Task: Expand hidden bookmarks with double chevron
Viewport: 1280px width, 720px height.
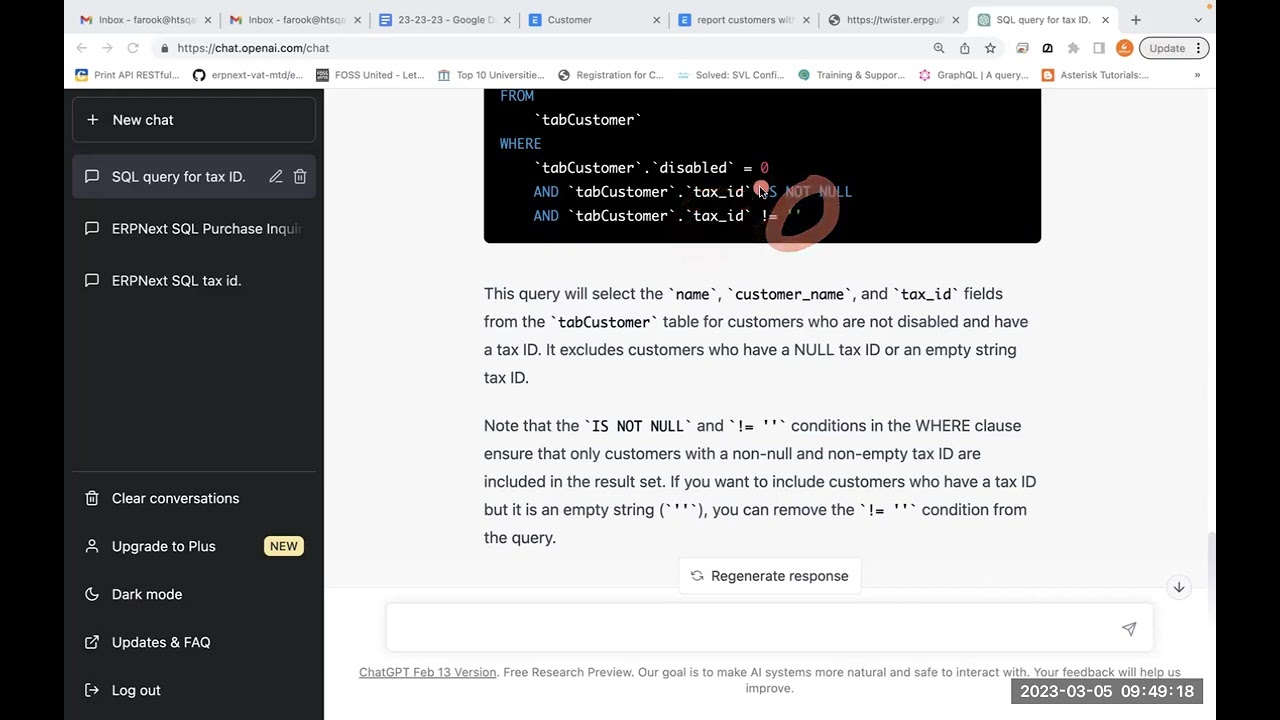Action: [1197, 75]
